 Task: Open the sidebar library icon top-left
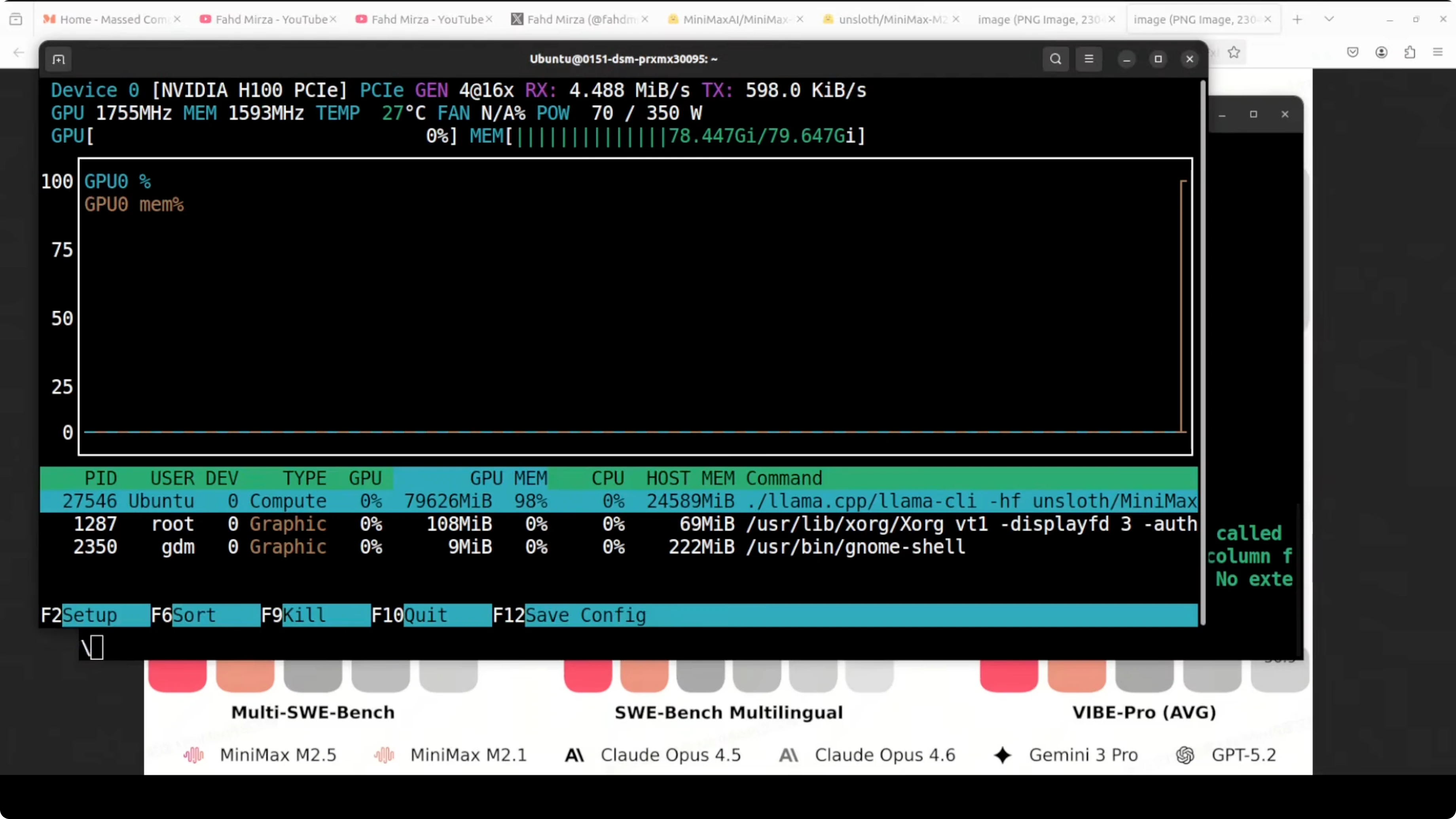tap(16, 19)
